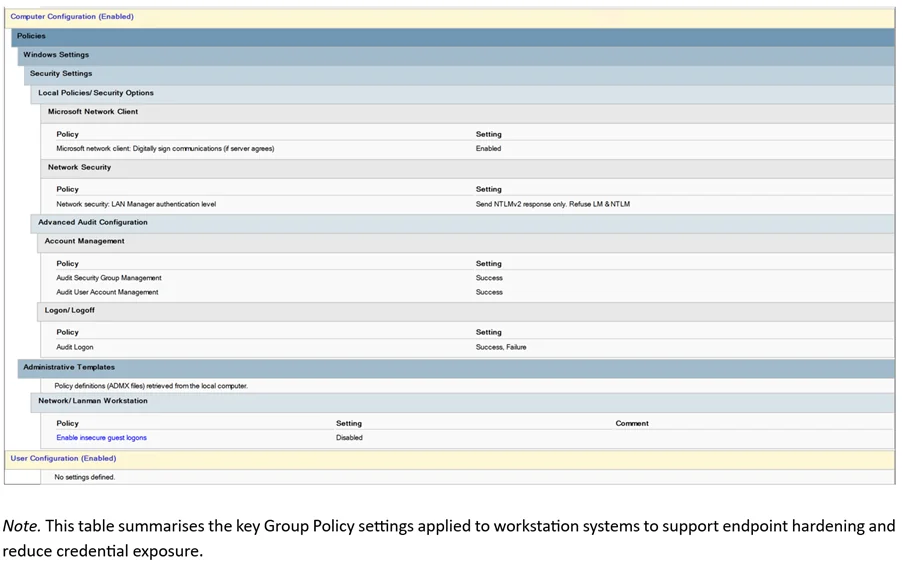Viewport: 903px width, 564px height.
Task: Click the Enabled setting for network client
Action: coord(488,149)
